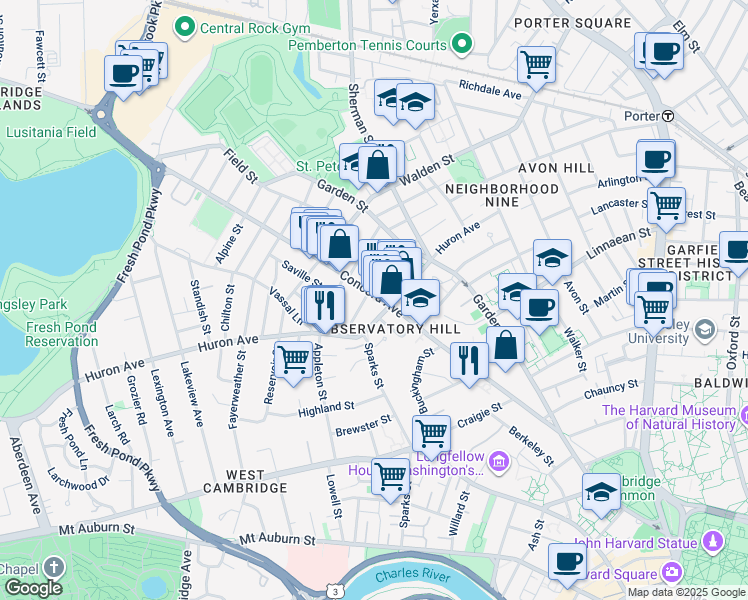
Task: Click the shopping cart marker near Lancaster St
Action: pos(666,206)
